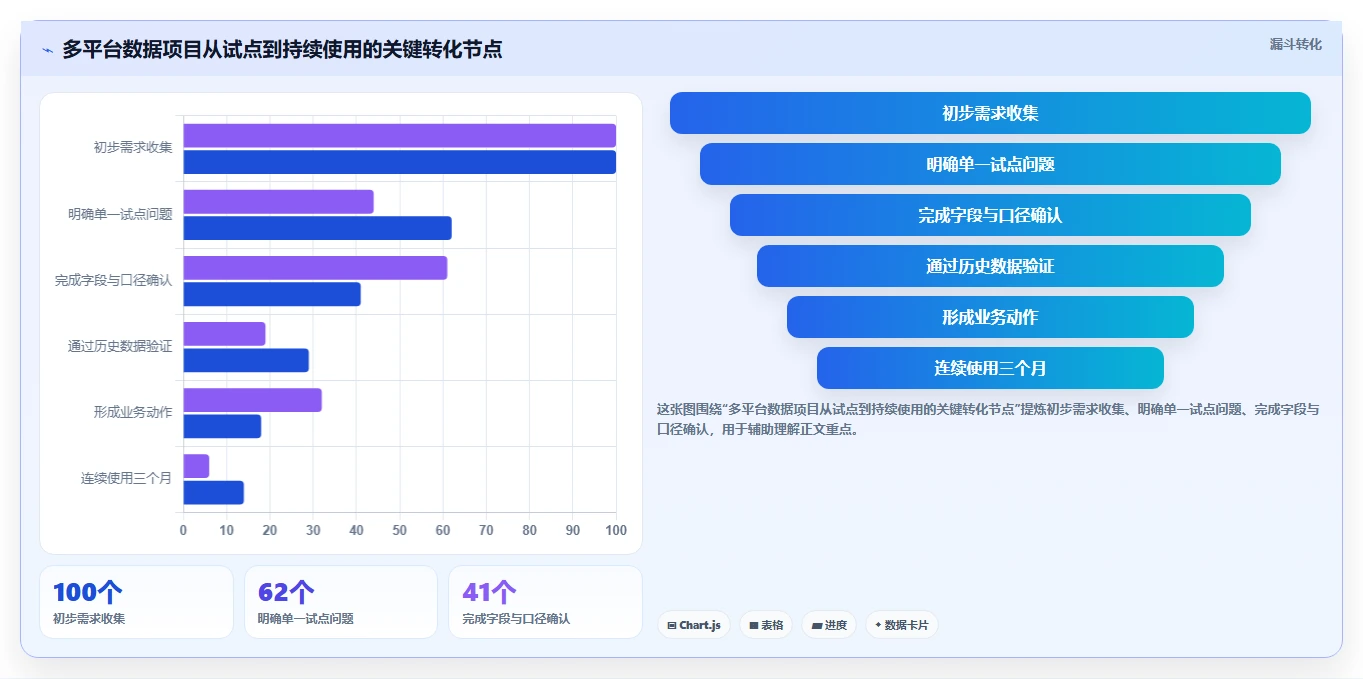
Task: Click the title 多平台数据项目从试点到持续使用的关键转化节点
Action: tap(282, 49)
